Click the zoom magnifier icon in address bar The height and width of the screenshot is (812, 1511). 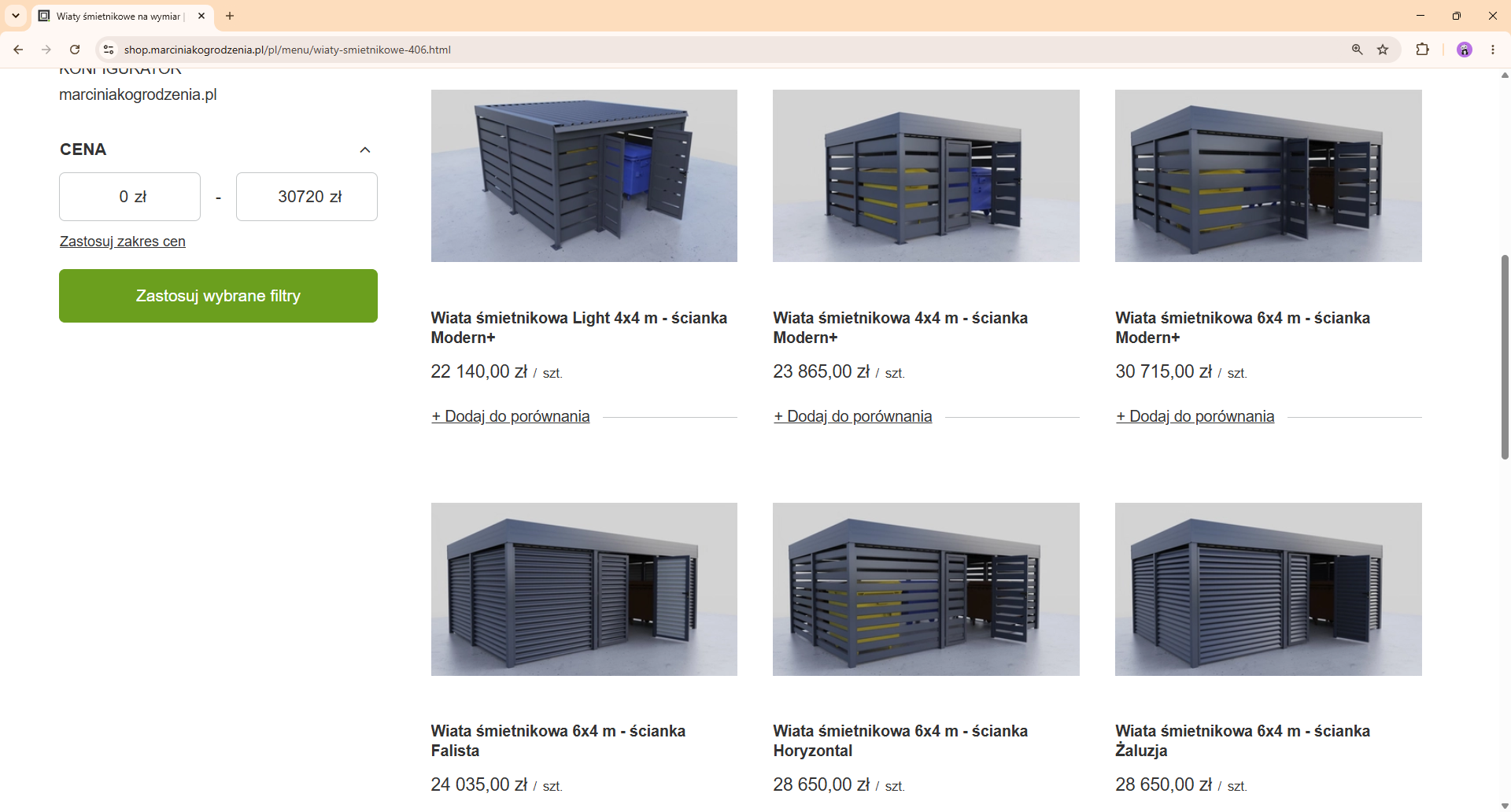[x=1357, y=50]
